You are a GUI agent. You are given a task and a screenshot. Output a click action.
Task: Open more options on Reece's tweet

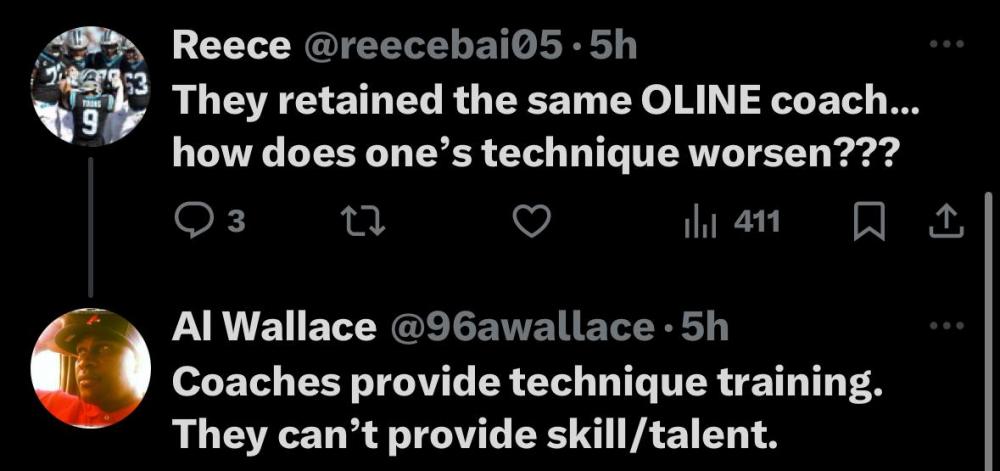pos(945,45)
